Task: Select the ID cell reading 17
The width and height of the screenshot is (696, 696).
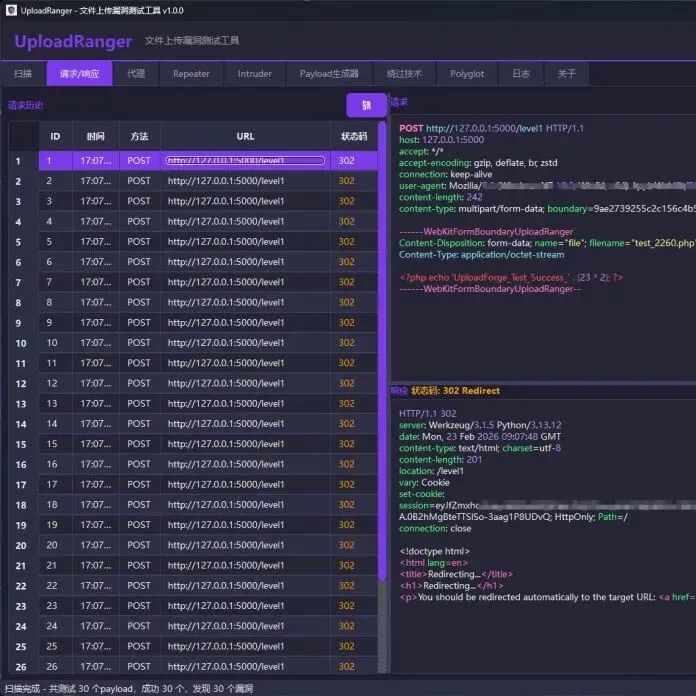Action: coord(55,485)
